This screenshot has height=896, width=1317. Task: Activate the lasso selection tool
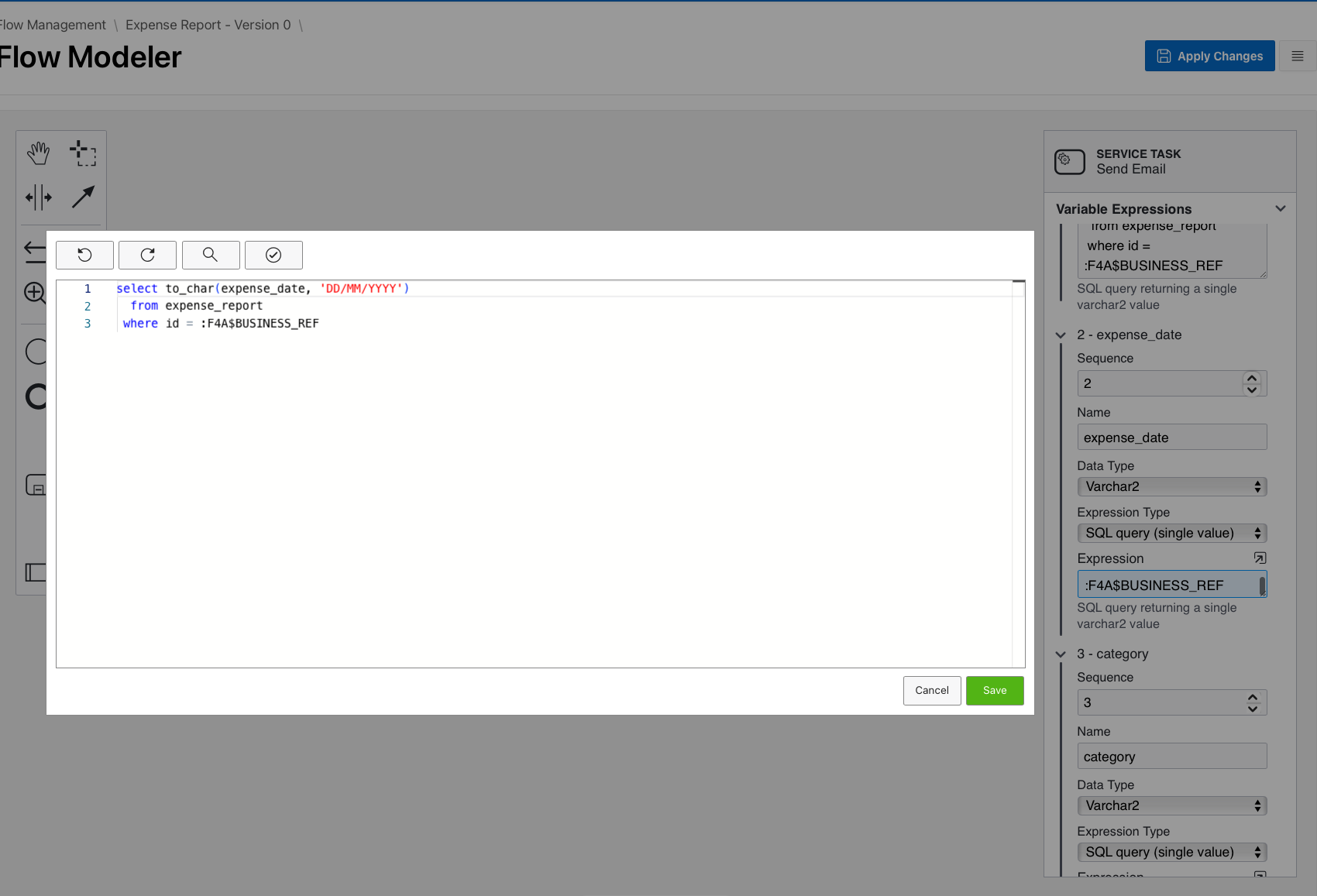[x=84, y=153]
